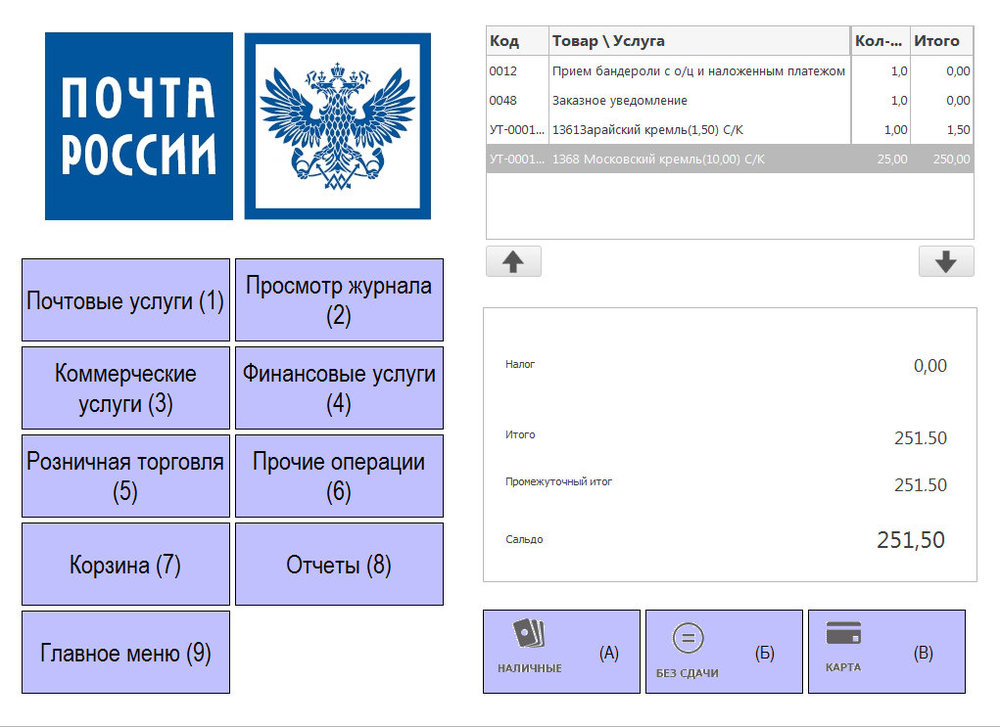Open Почтовые услуги (1)
1000x727 pixels.
point(126,300)
